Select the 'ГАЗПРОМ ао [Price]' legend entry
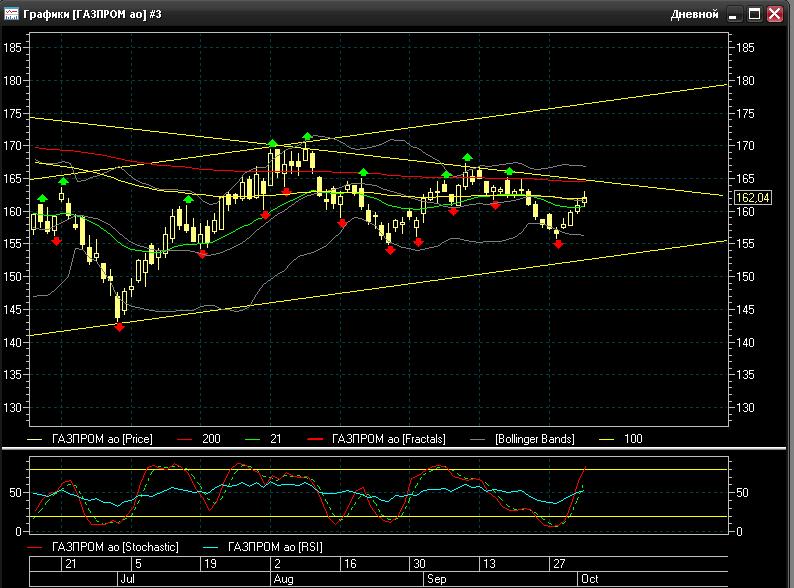The height and width of the screenshot is (588, 794). point(102,439)
